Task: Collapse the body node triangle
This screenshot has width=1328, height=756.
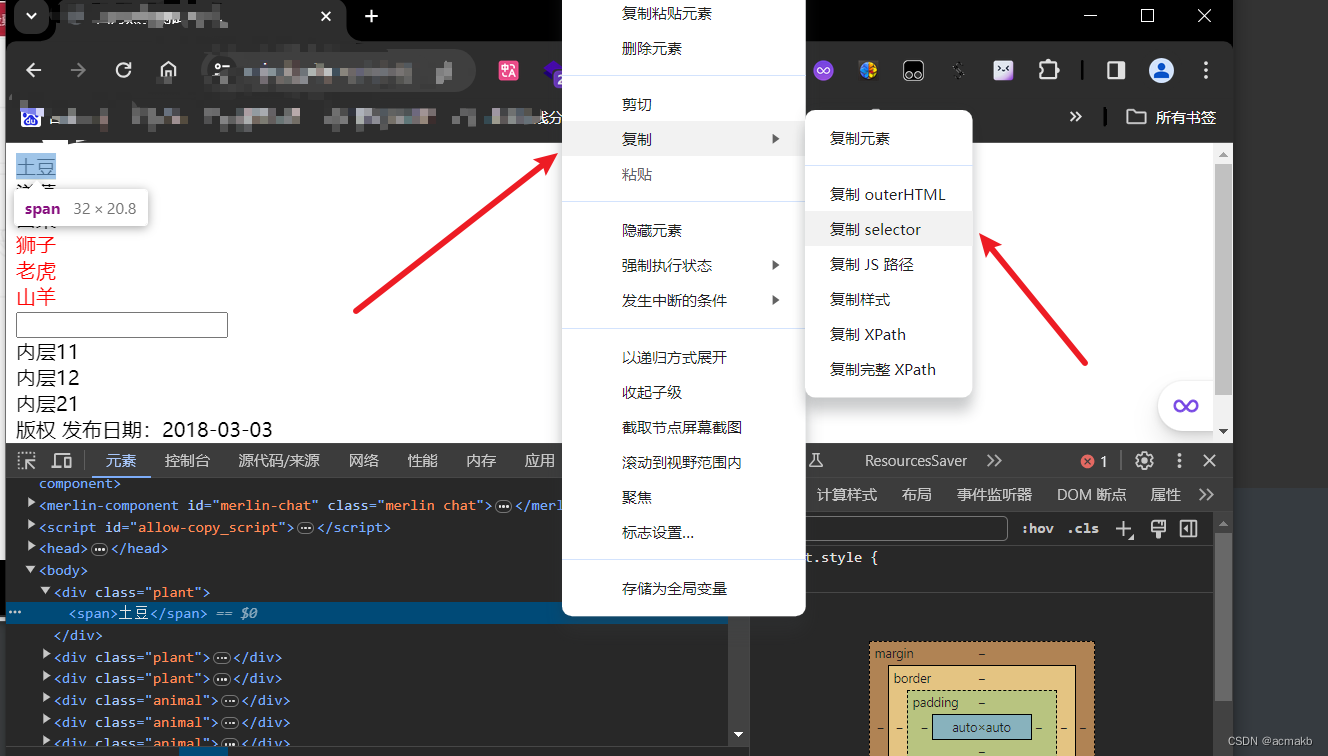Action: tap(31, 570)
